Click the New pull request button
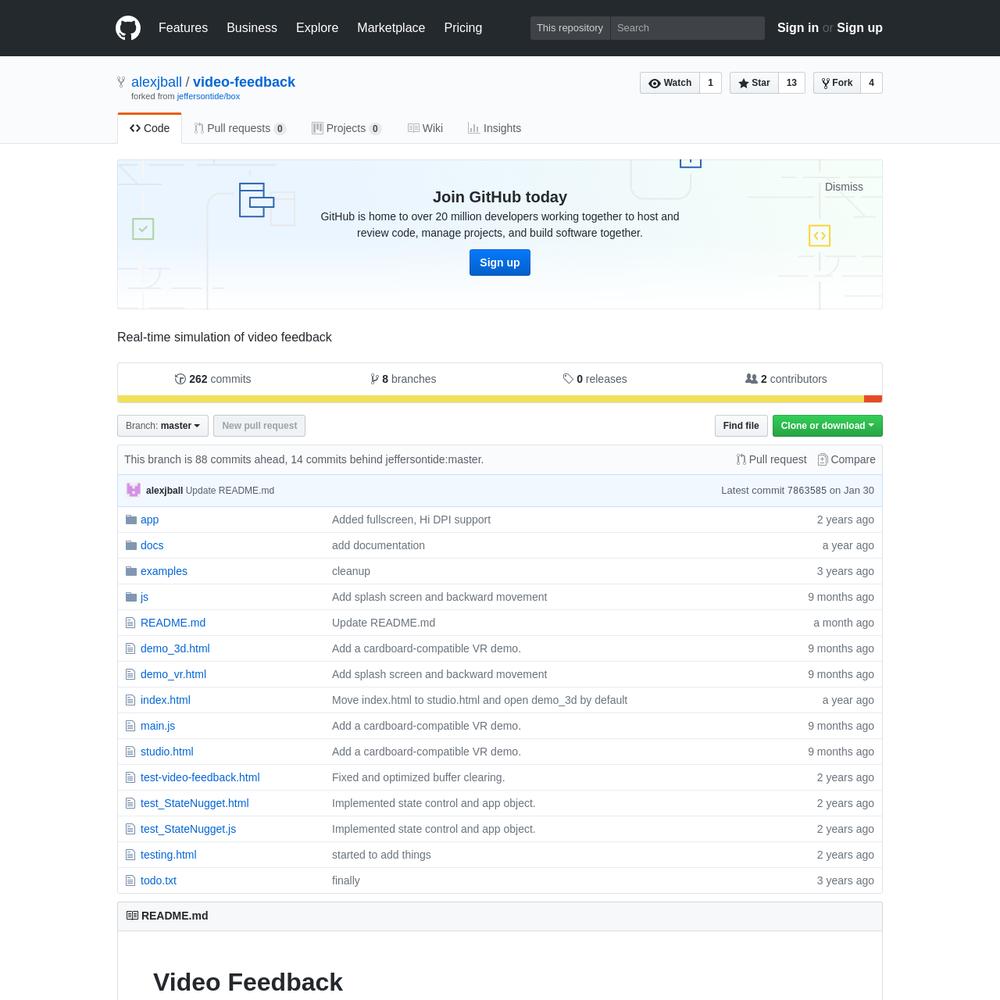1000x1000 pixels. click(259, 425)
